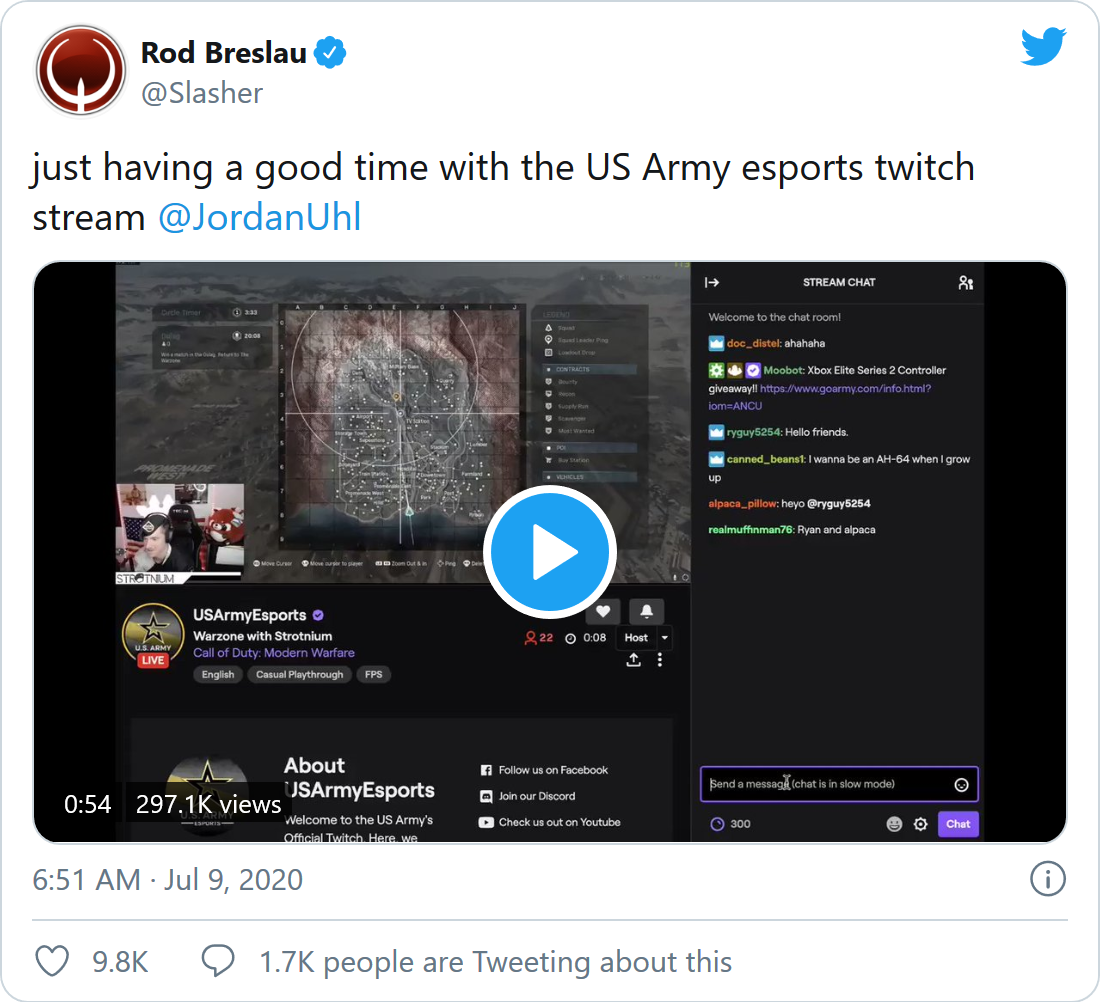Open the three-dot more options menu
1100x1002 pixels.
point(659,660)
